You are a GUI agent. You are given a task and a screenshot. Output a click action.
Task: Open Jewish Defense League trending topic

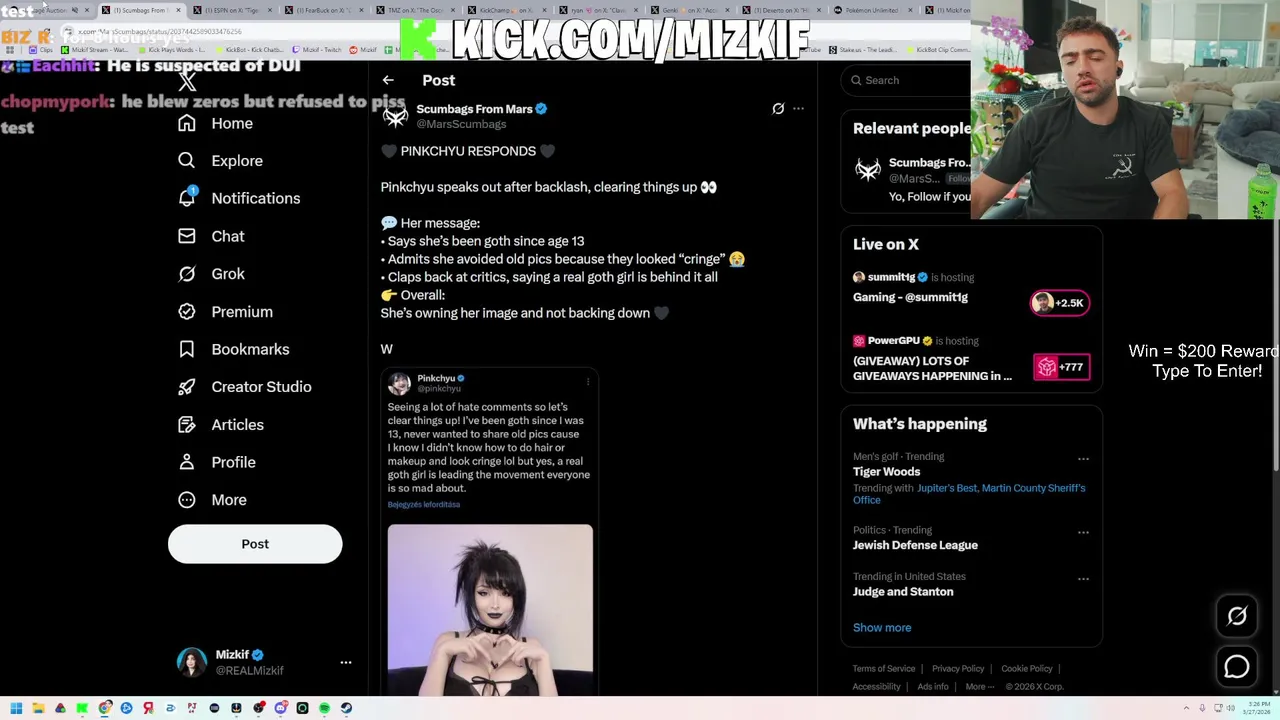tap(915, 545)
